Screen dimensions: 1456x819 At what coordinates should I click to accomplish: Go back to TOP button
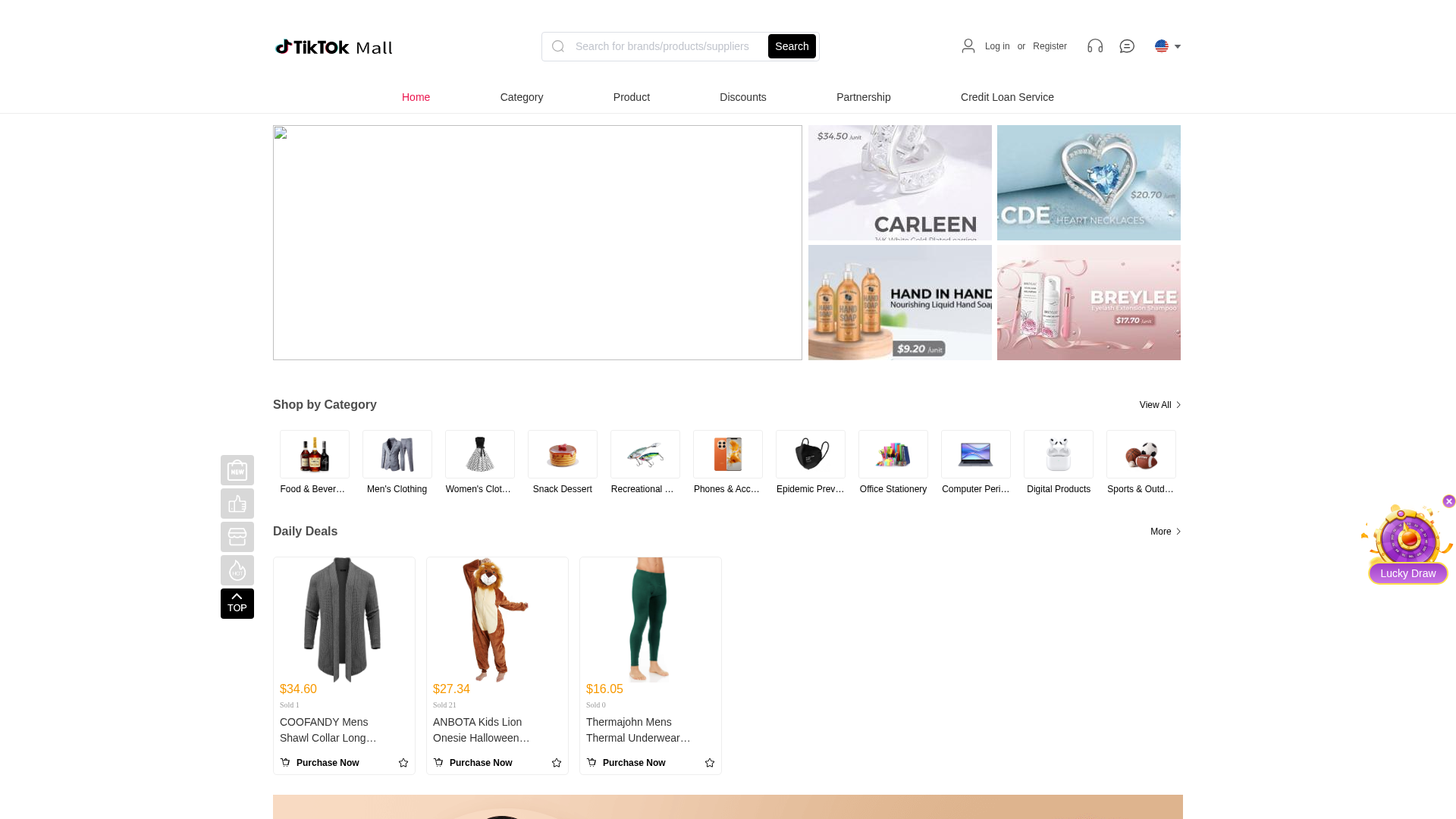237,604
